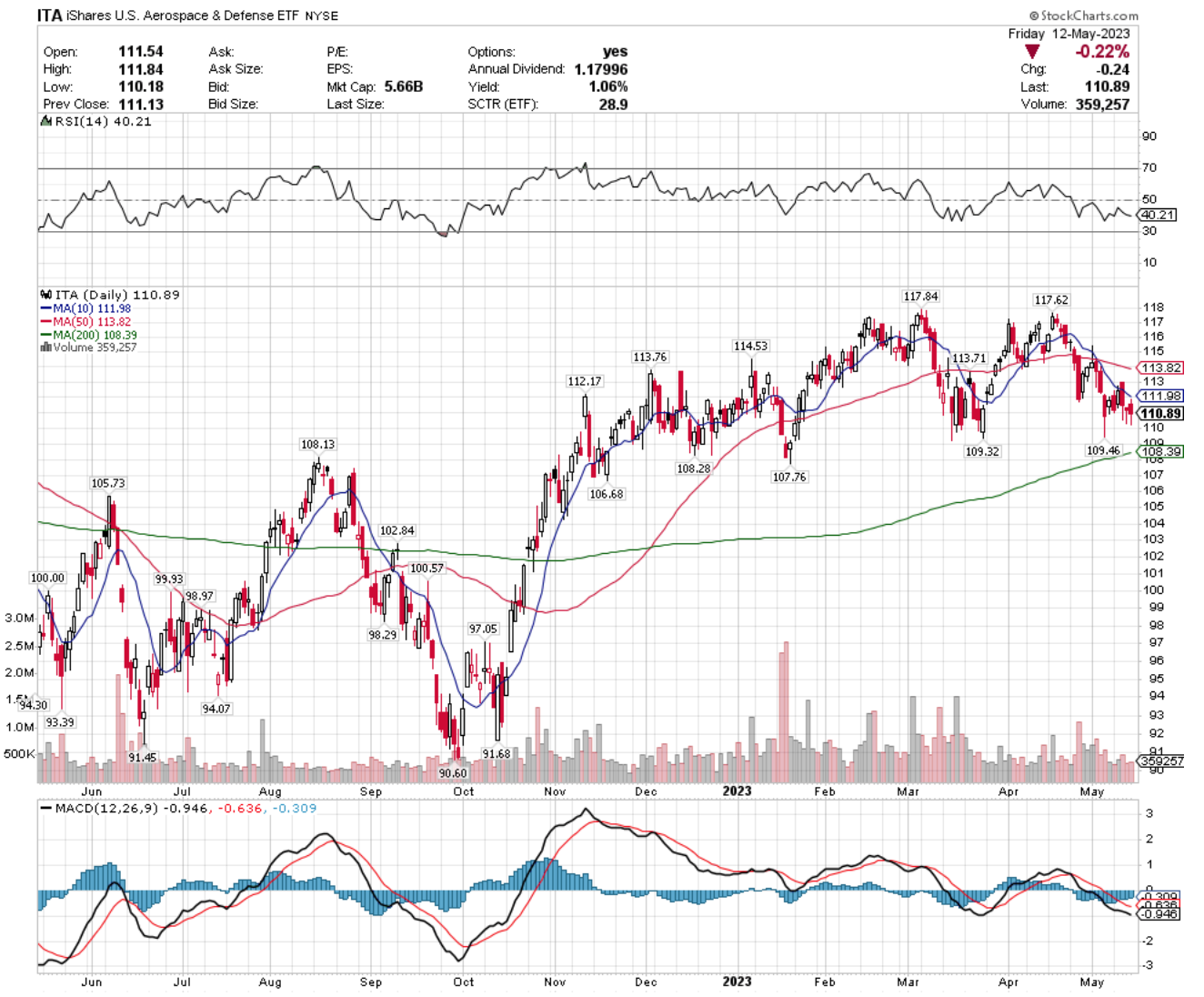The image size is (1204, 997).
Task: Click the 91.68 low price label
Action: click(x=497, y=754)
